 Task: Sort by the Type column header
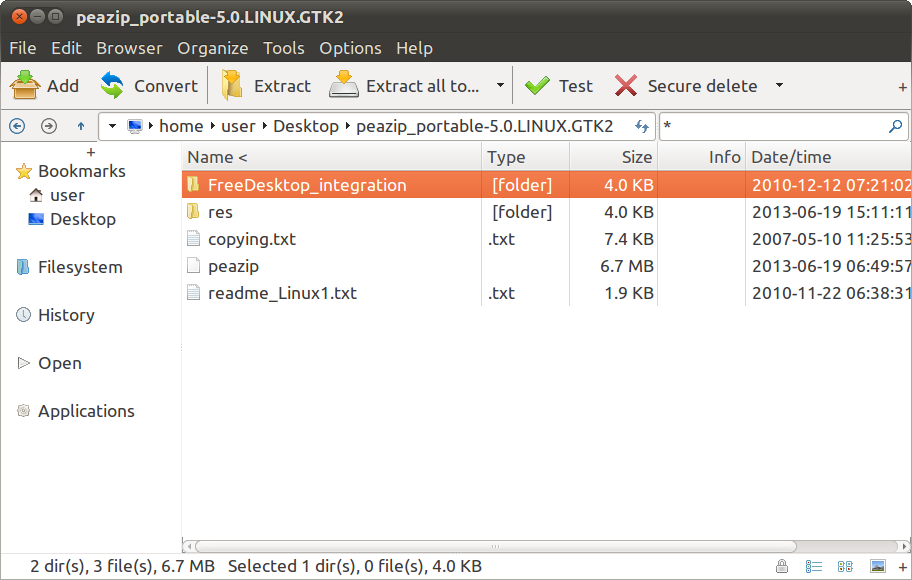point(525,157)
